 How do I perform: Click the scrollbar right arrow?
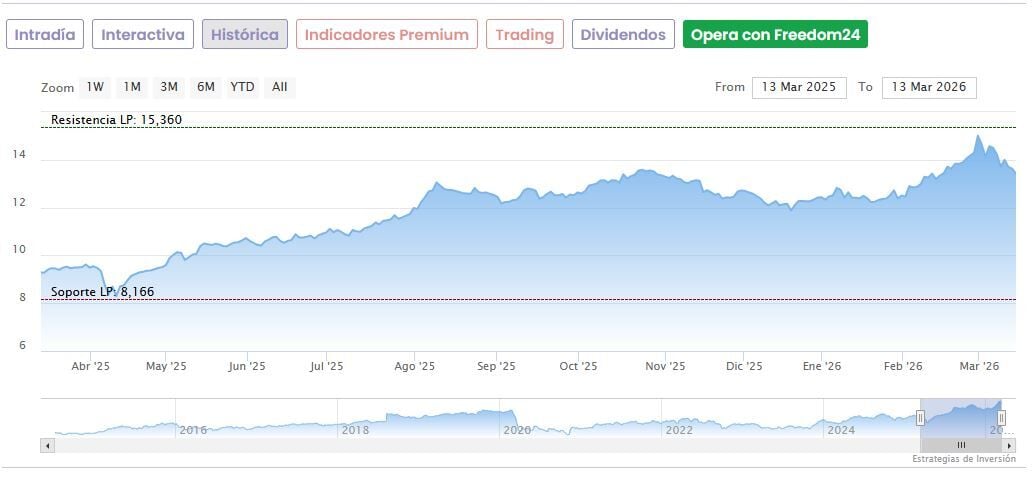coord(1010,445)
